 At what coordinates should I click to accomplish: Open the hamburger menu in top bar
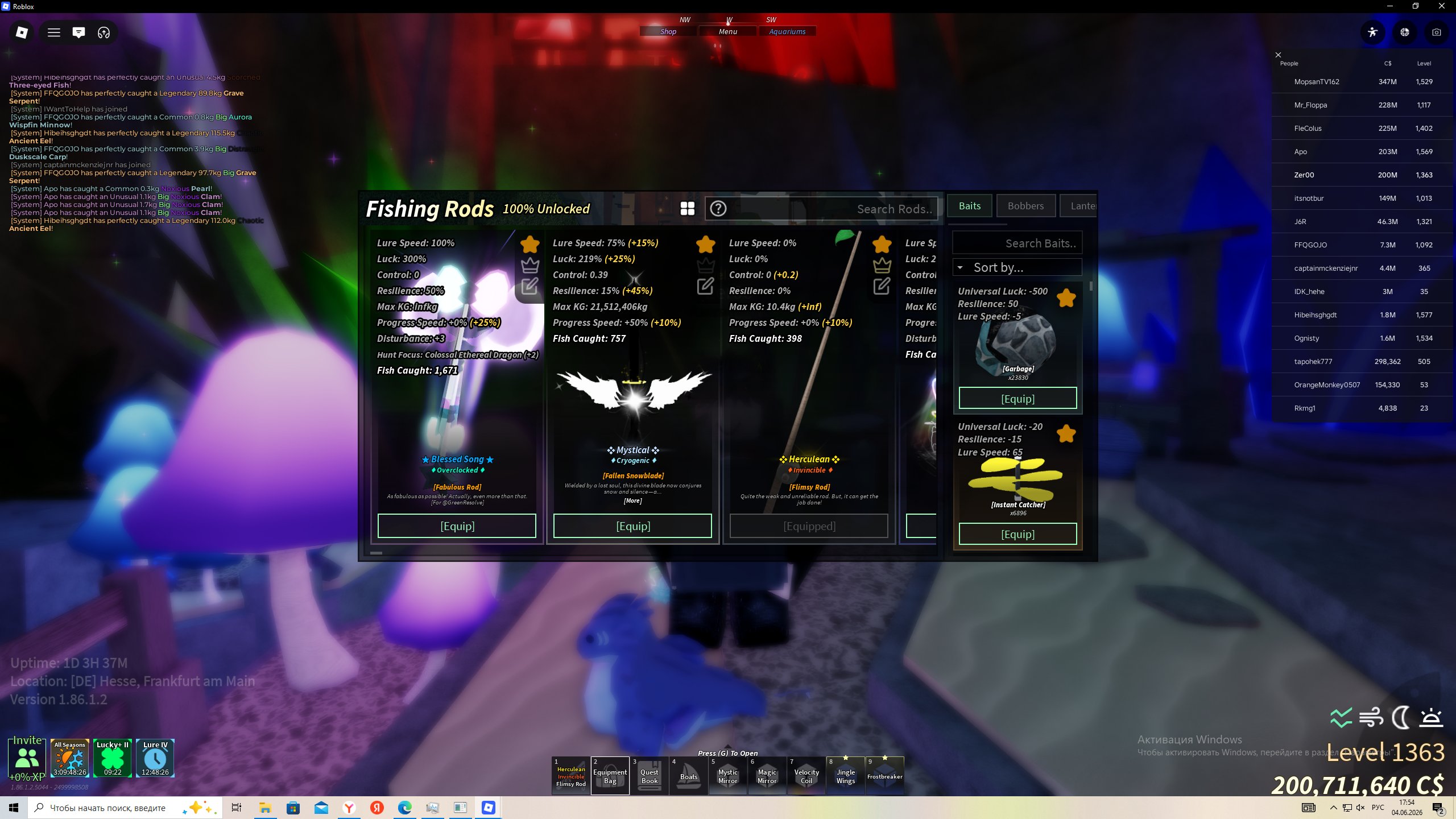pyautogui.click(x=54, y=32)
